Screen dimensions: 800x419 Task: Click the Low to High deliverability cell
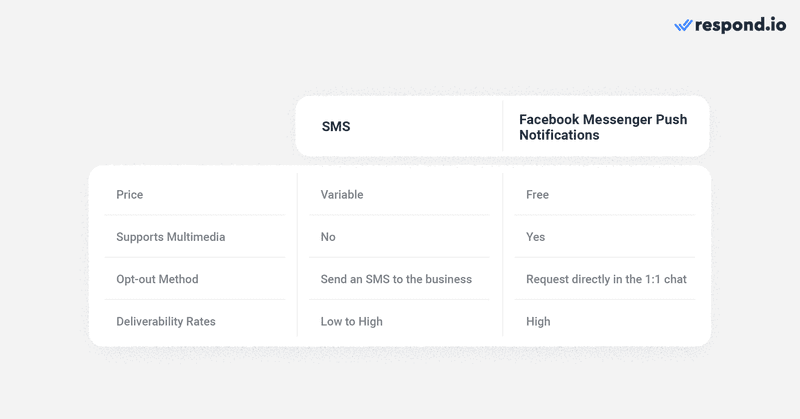tap(351, 321)
